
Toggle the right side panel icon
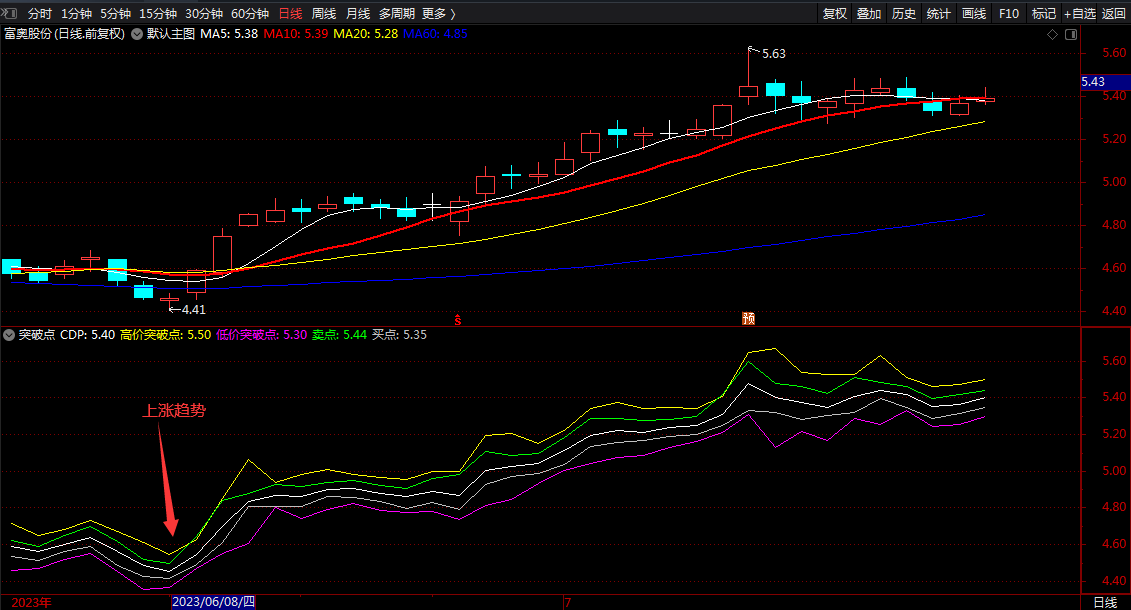(x=1071, y=35)
